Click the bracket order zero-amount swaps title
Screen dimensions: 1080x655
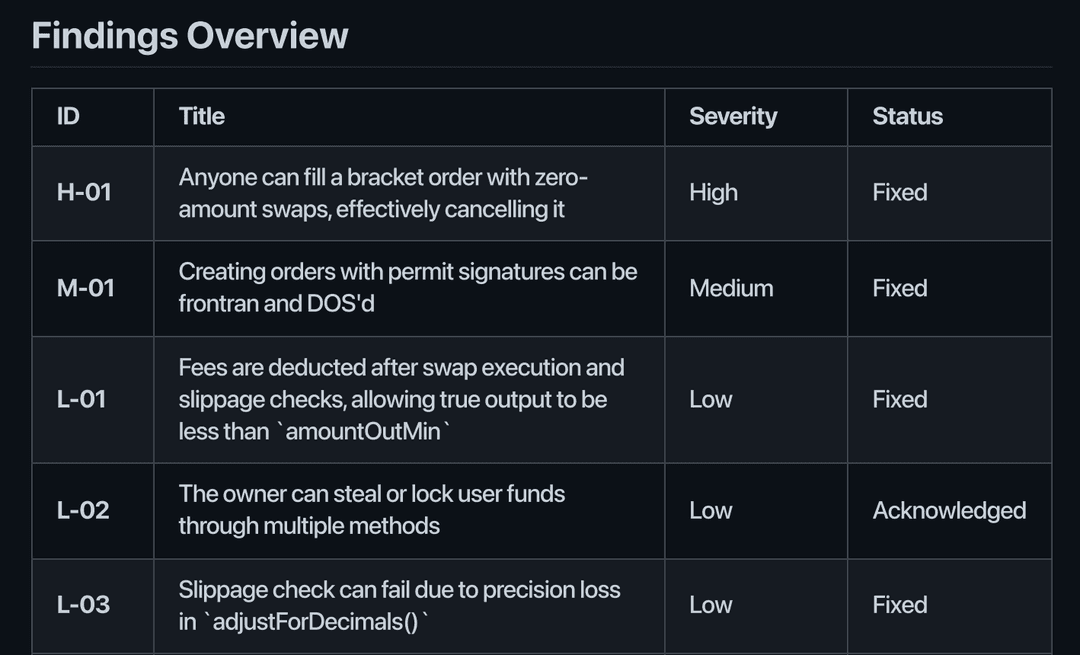[383, 193]
